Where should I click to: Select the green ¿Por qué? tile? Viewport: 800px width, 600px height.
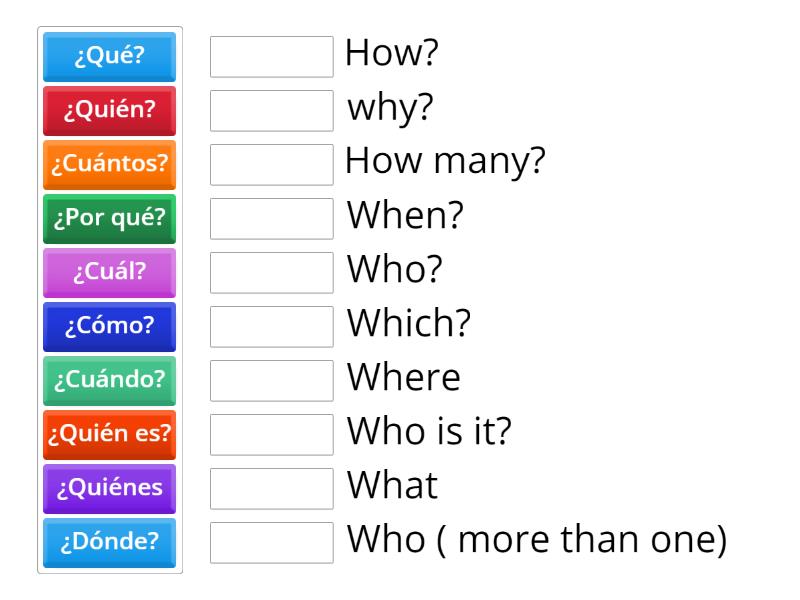coord(109,219)
